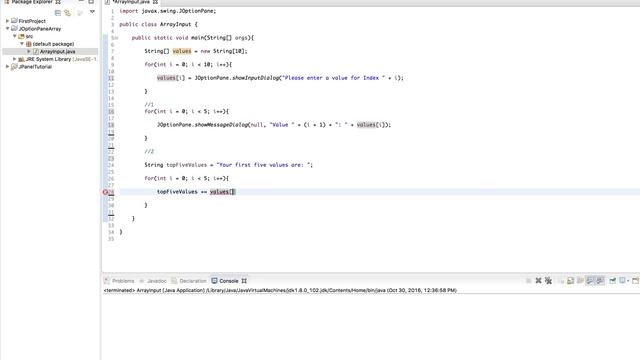Click the '//1' comment line
Screen dimensions: 640x360
tap(149, 104)
